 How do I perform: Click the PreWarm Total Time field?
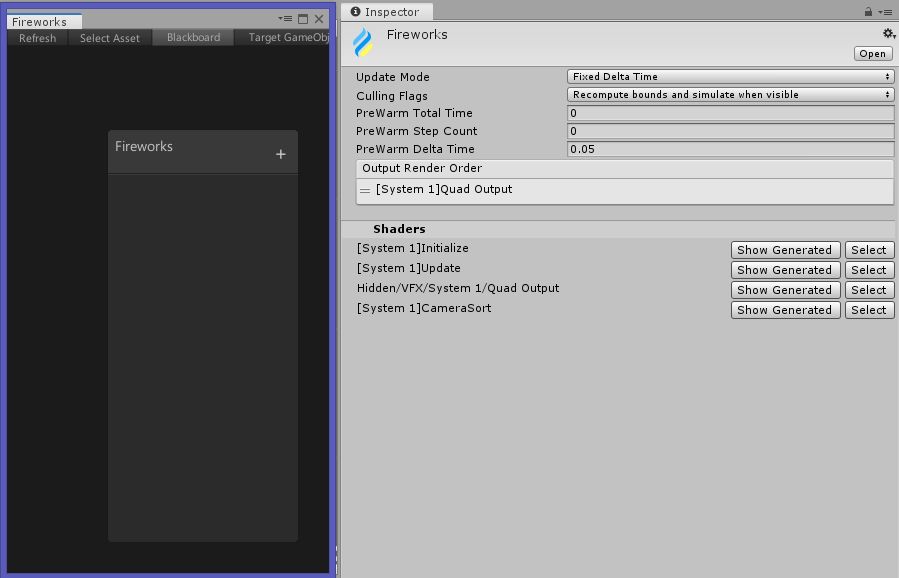(730, 113)
